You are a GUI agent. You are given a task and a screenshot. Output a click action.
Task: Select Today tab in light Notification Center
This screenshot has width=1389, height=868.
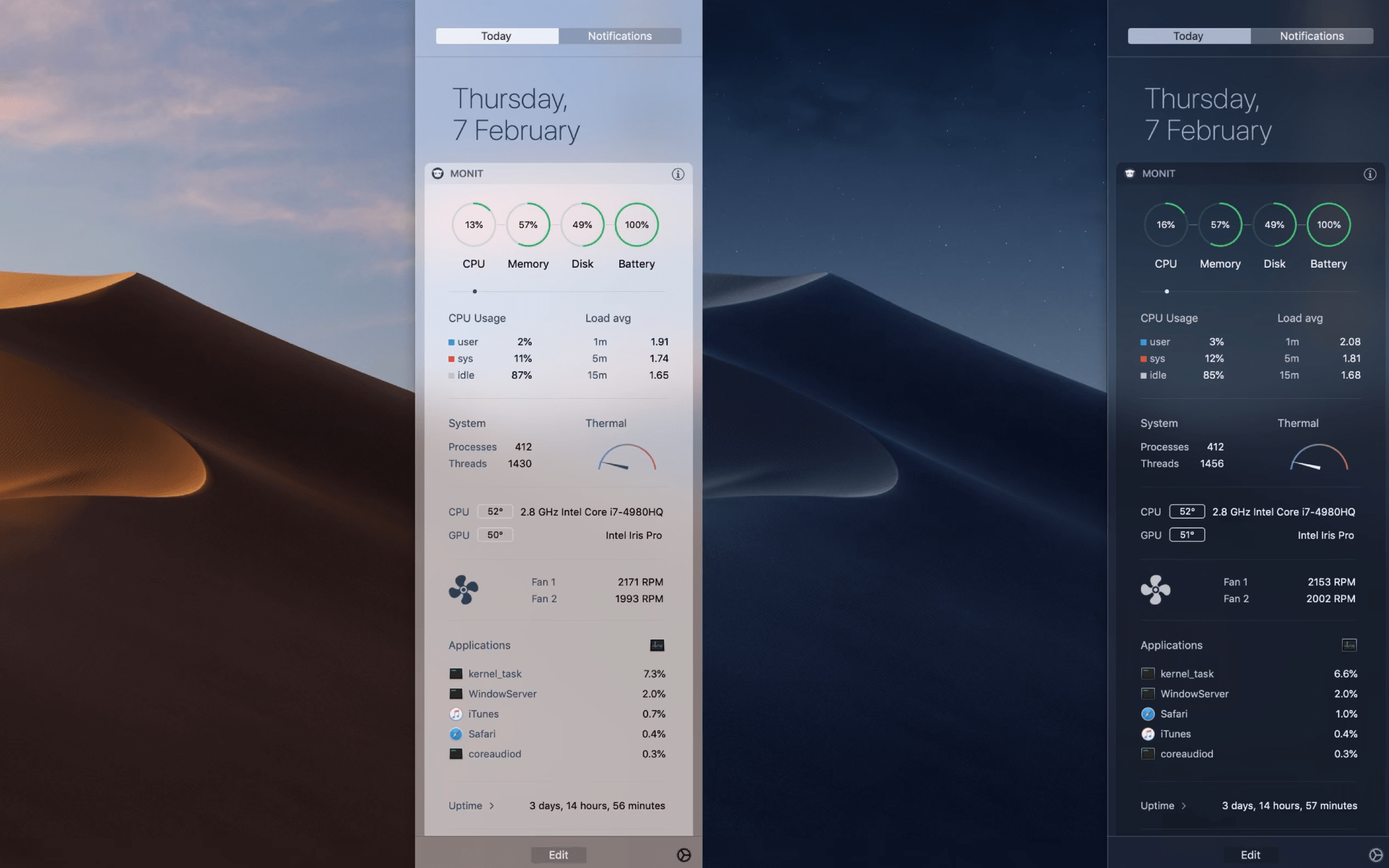click(497, 36)
